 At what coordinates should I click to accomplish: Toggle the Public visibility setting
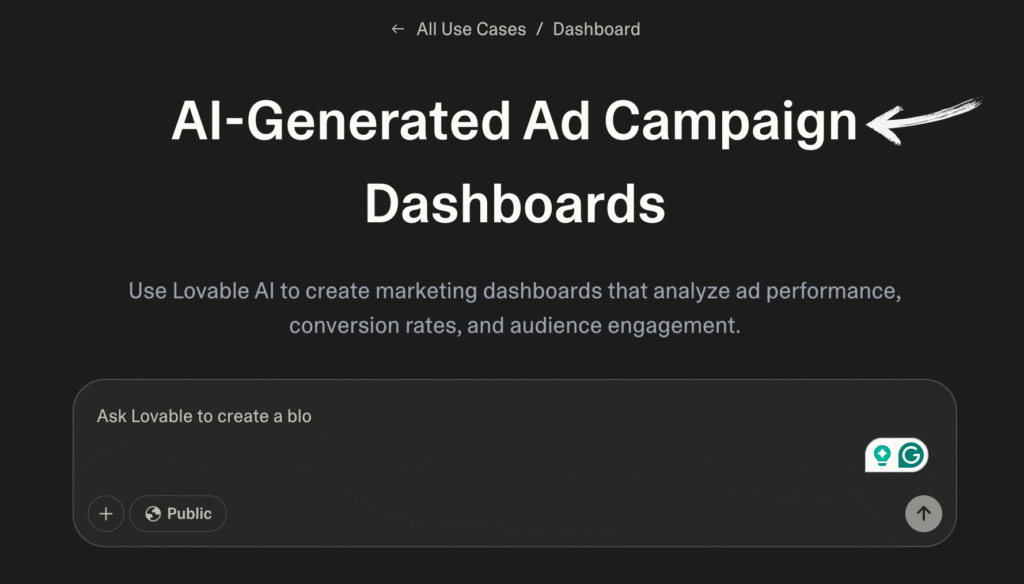pyautogui.click(x=178, y=513)
